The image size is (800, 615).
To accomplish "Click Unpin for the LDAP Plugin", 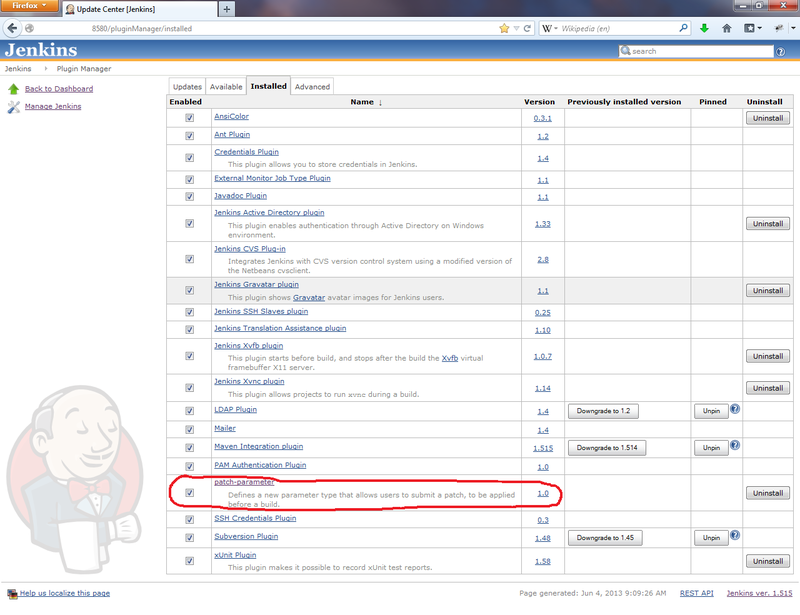I will coord(711,411).
